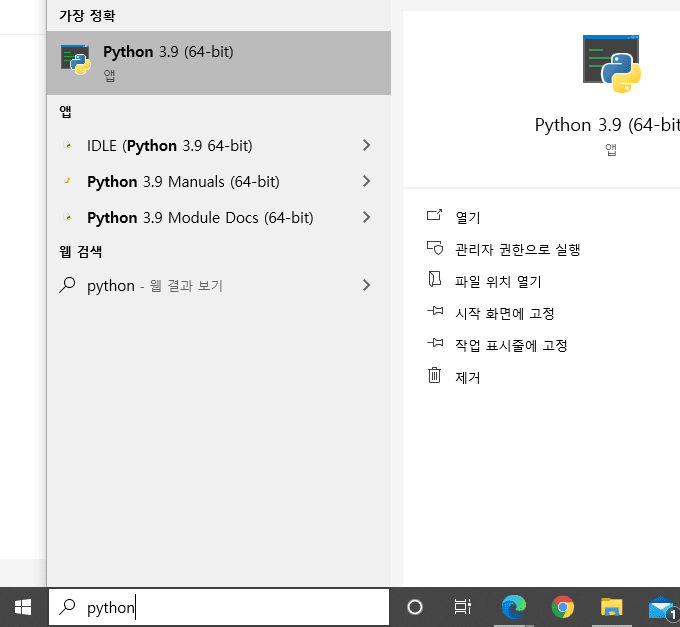Choose 파일 위치 열기 action
This screenshot has height=627, width=680.
498,281
